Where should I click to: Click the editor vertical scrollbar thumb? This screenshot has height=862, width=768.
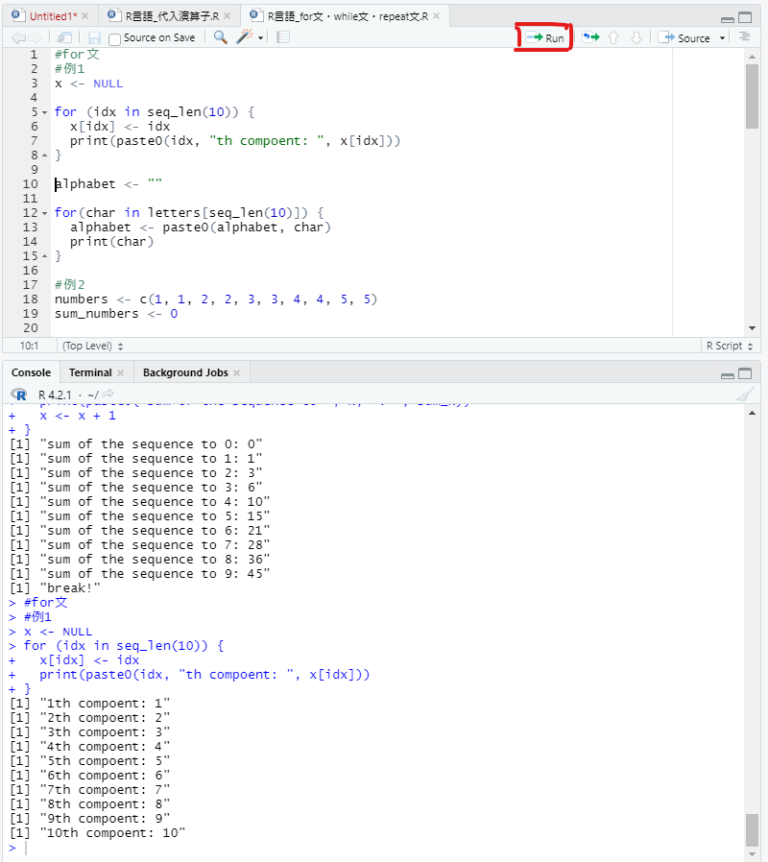pos(752,95)
